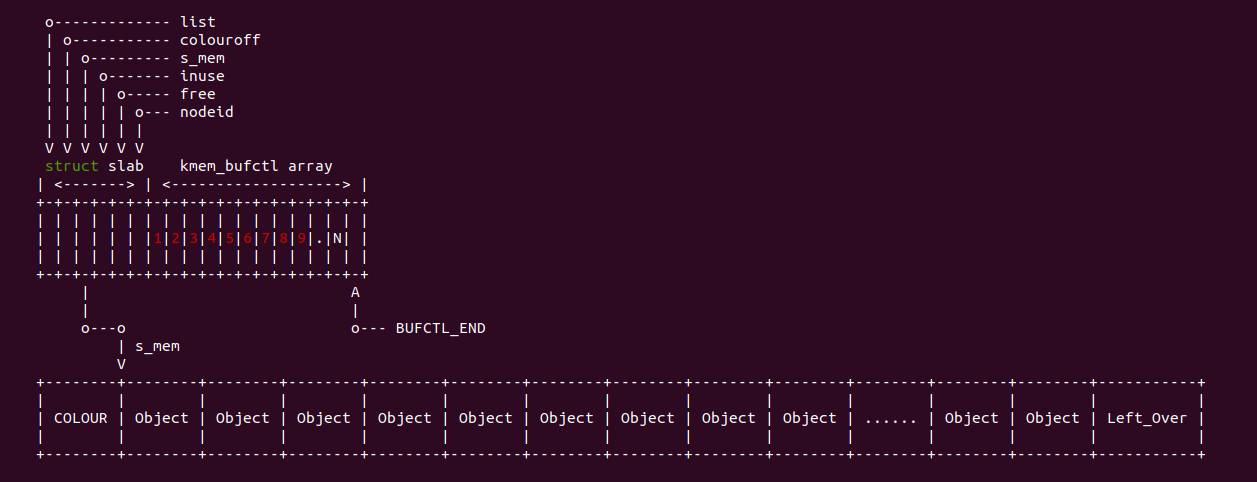The image size is (1257, 482).
Task: Select the 'COLOUR' cell in memory layout
Action: 81,418
